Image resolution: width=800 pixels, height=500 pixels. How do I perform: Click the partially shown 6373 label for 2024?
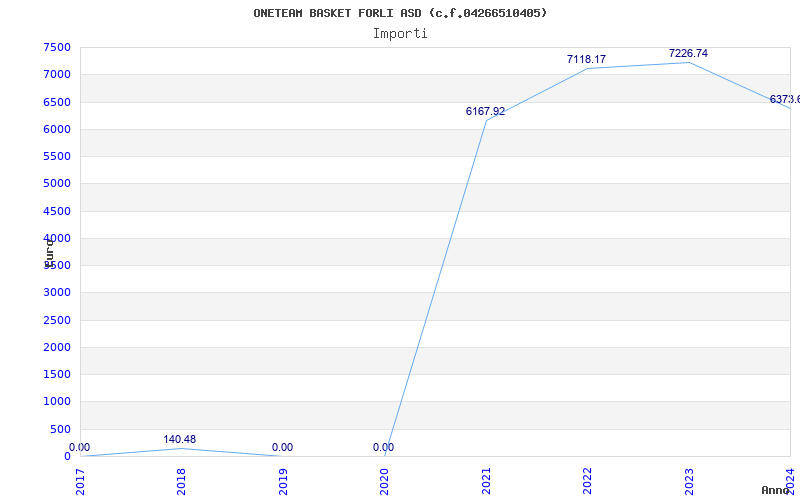coord(785,99)
